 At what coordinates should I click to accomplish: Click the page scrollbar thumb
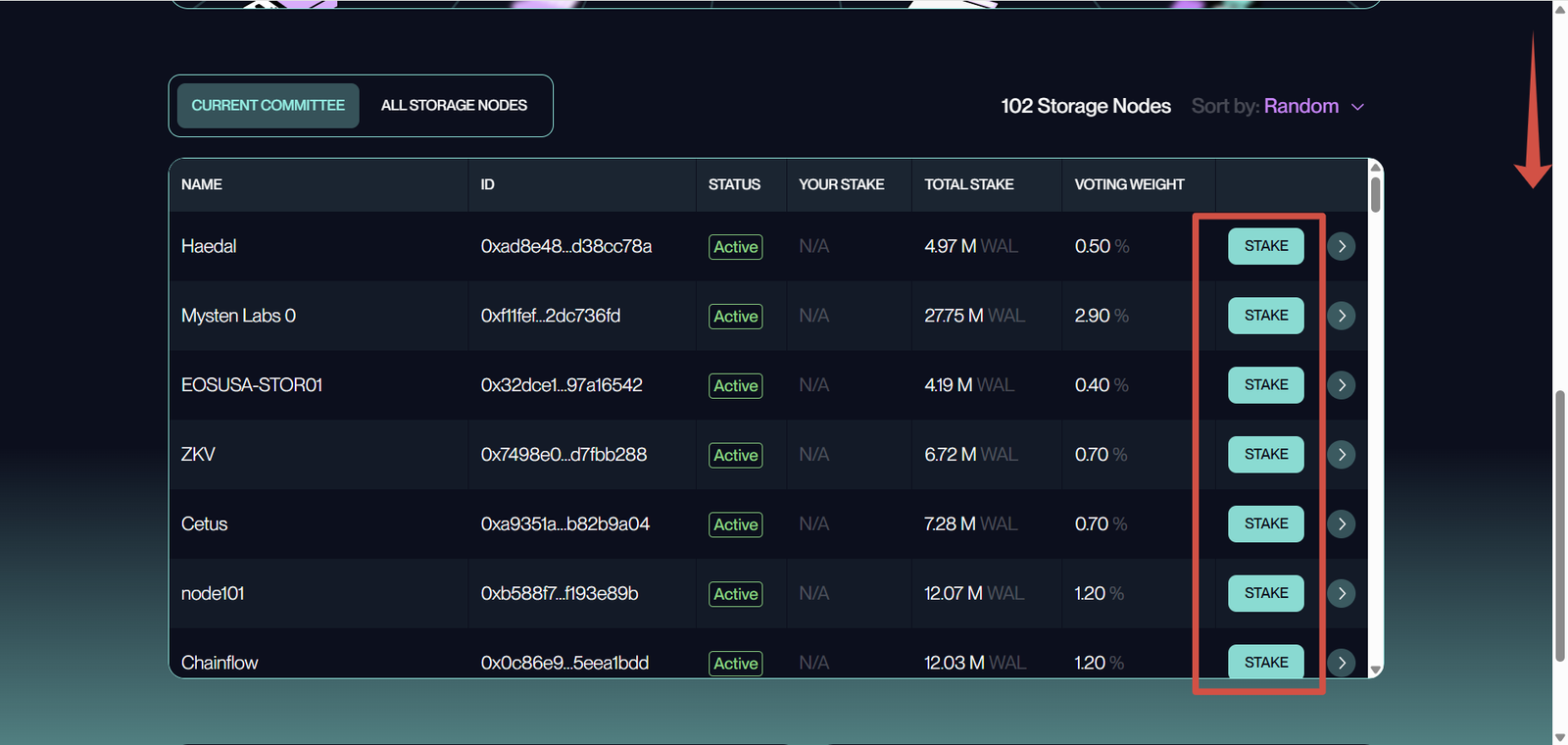(1559, 524)
